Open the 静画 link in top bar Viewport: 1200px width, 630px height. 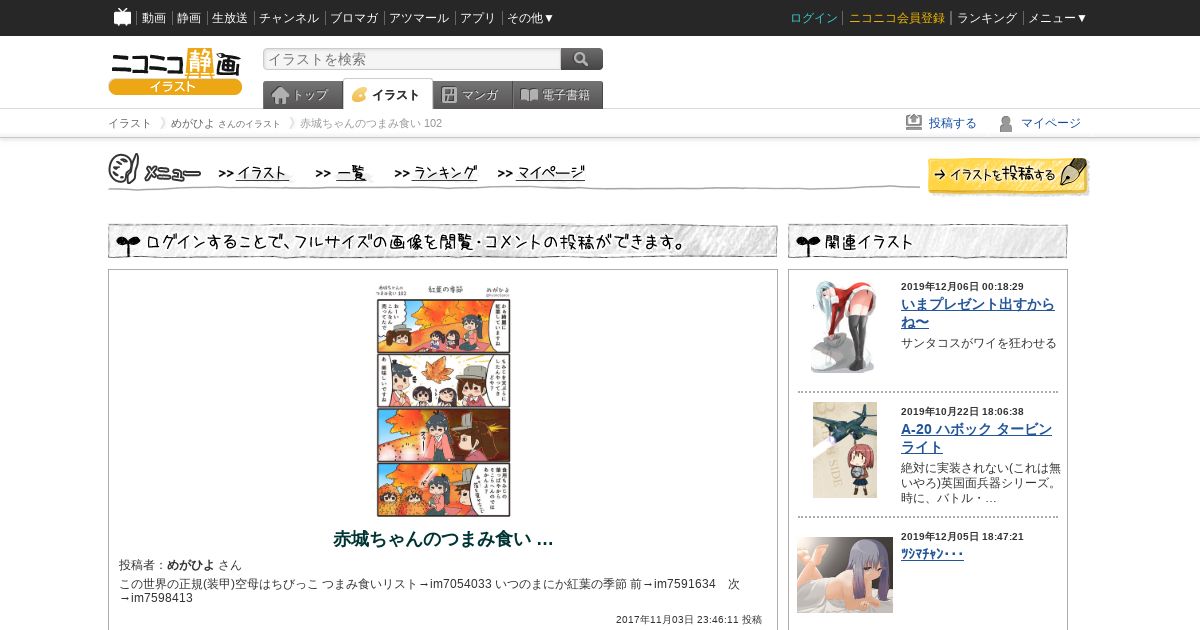coord(189,18)
